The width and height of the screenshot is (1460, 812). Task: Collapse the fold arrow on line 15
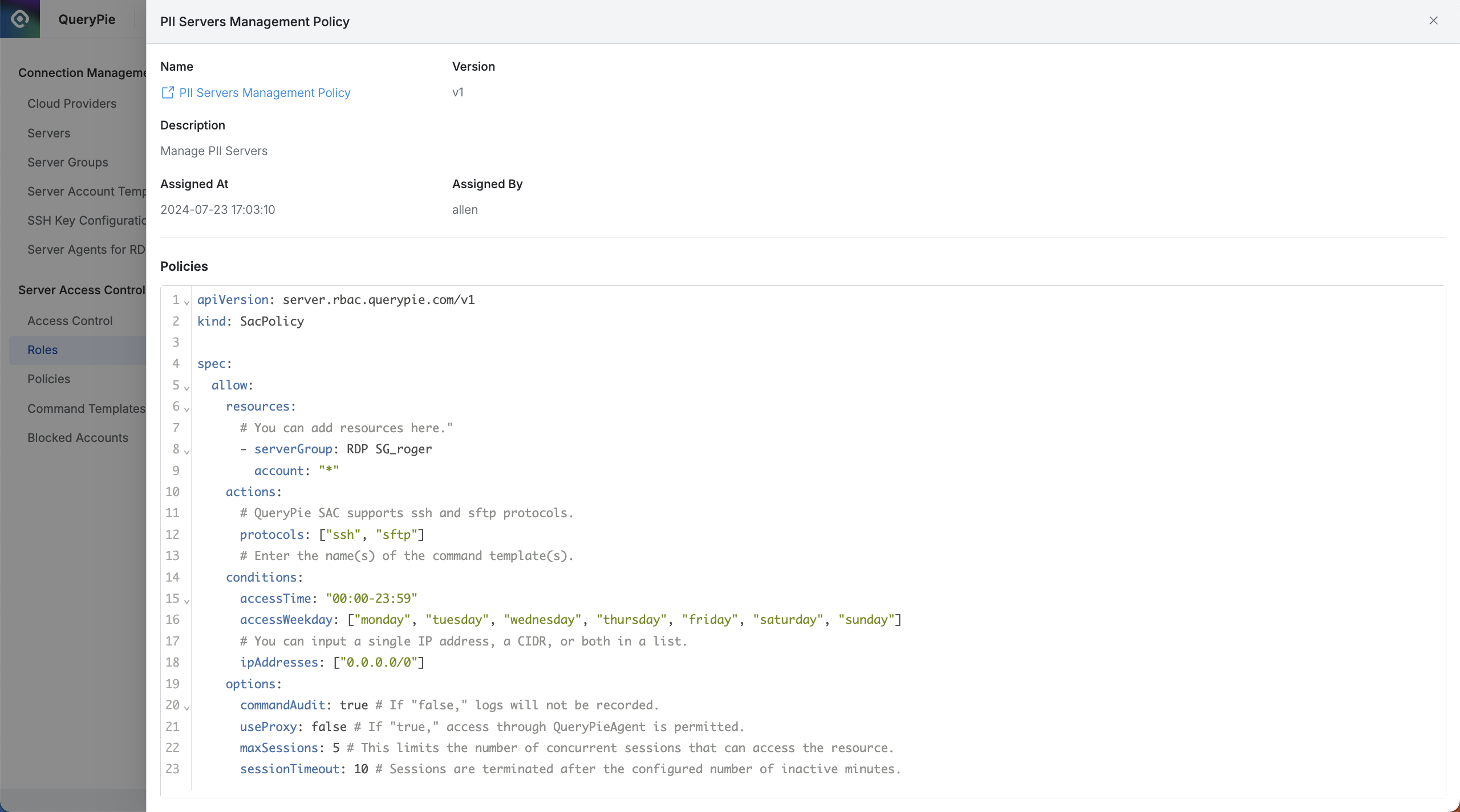coord(186,601)
